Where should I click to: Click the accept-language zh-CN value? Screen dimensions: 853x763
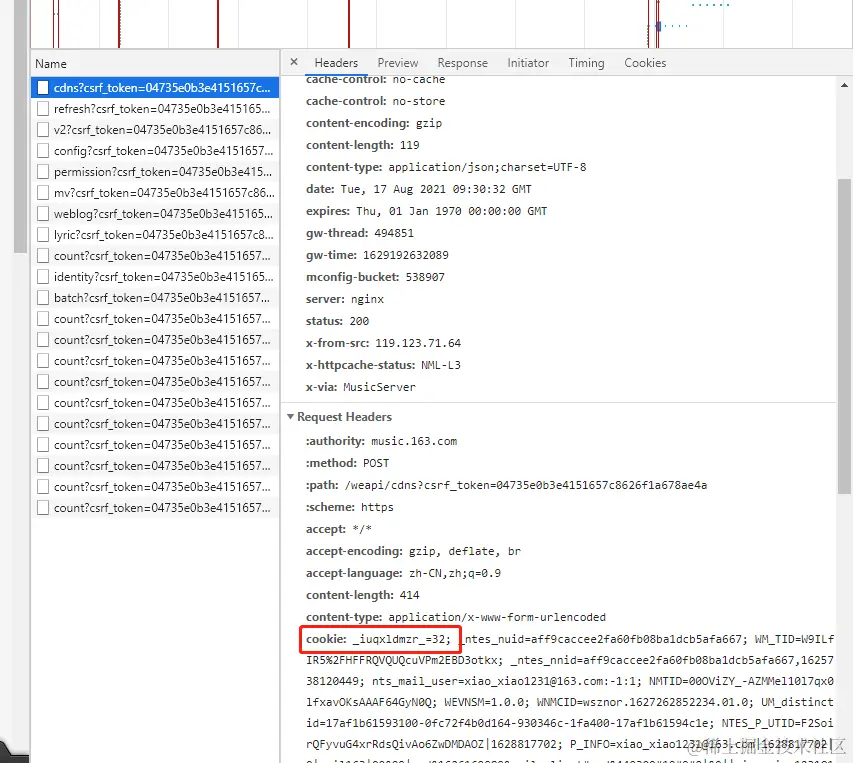click(x=455, y=573)
